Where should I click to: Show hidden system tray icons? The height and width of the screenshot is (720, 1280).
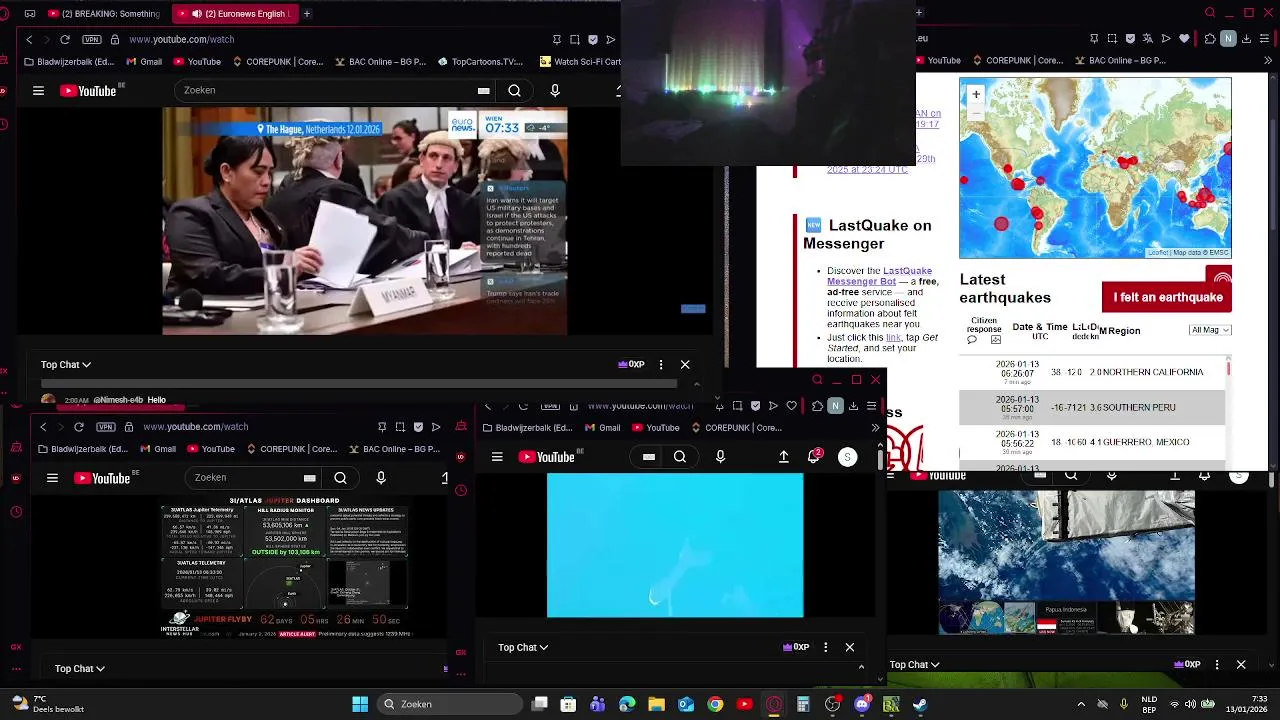point(1081,704)
